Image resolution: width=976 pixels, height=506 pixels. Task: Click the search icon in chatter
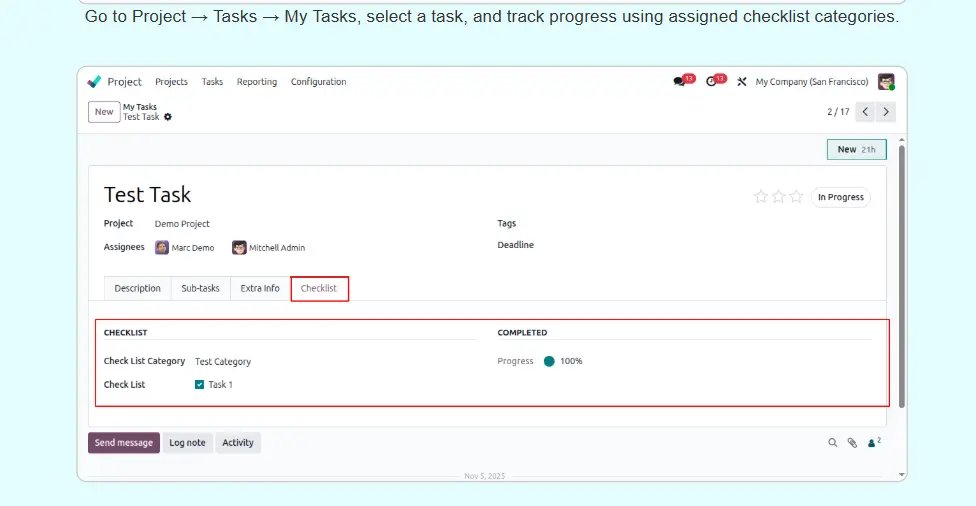832,443
